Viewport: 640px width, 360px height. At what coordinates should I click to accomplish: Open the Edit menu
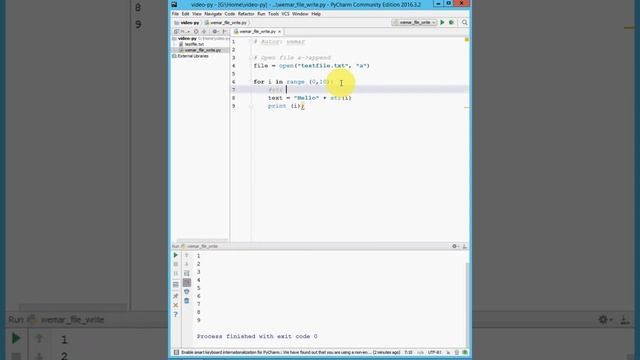click(x=185, y=14)
